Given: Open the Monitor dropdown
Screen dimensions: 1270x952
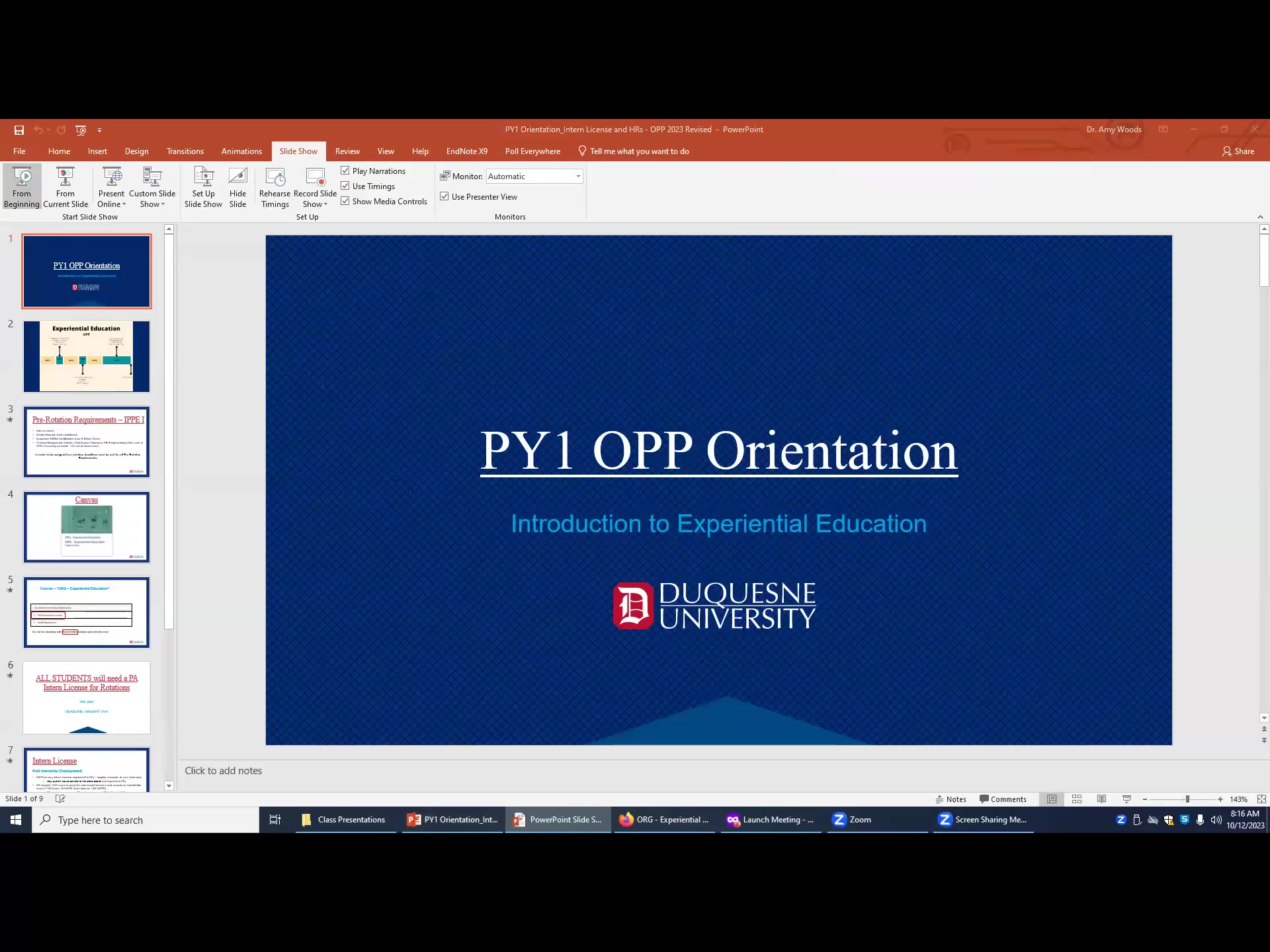Looking at the screenshot, I should 577,176.
